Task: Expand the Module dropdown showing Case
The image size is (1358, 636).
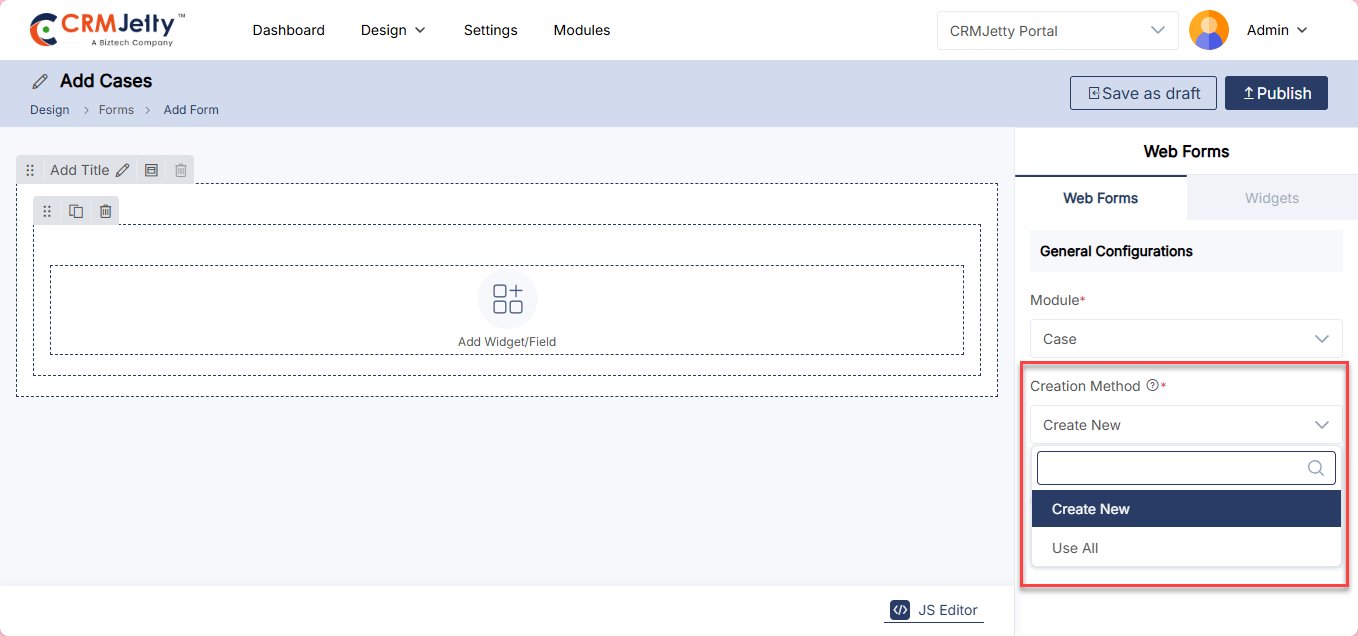Action: click(1186, 339)
